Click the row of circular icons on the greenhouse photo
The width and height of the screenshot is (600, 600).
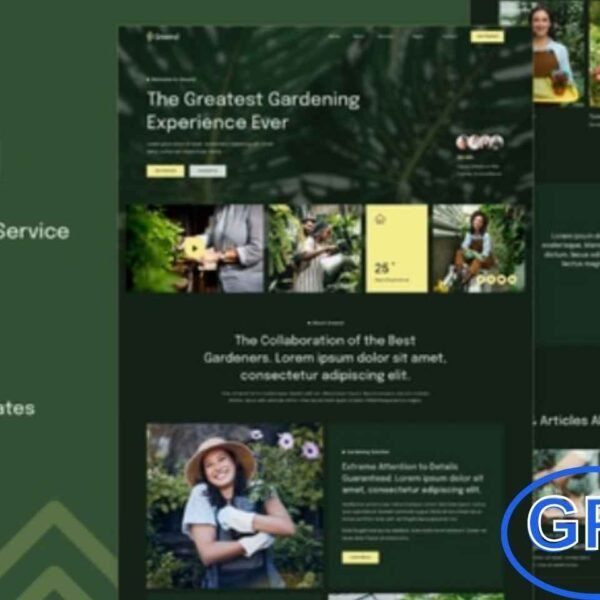coord(496,280)
